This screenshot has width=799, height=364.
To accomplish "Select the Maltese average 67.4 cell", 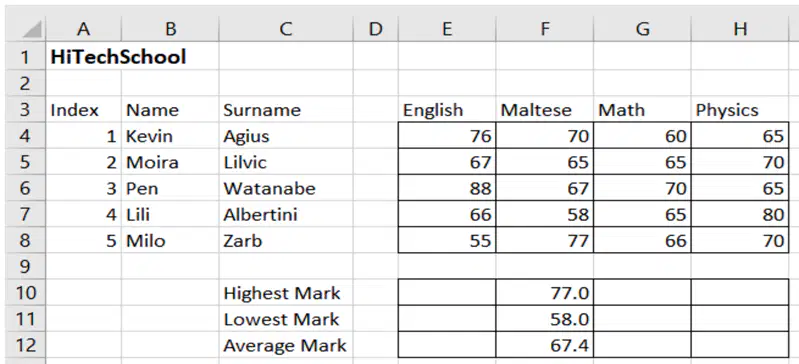I will [545, 345].
